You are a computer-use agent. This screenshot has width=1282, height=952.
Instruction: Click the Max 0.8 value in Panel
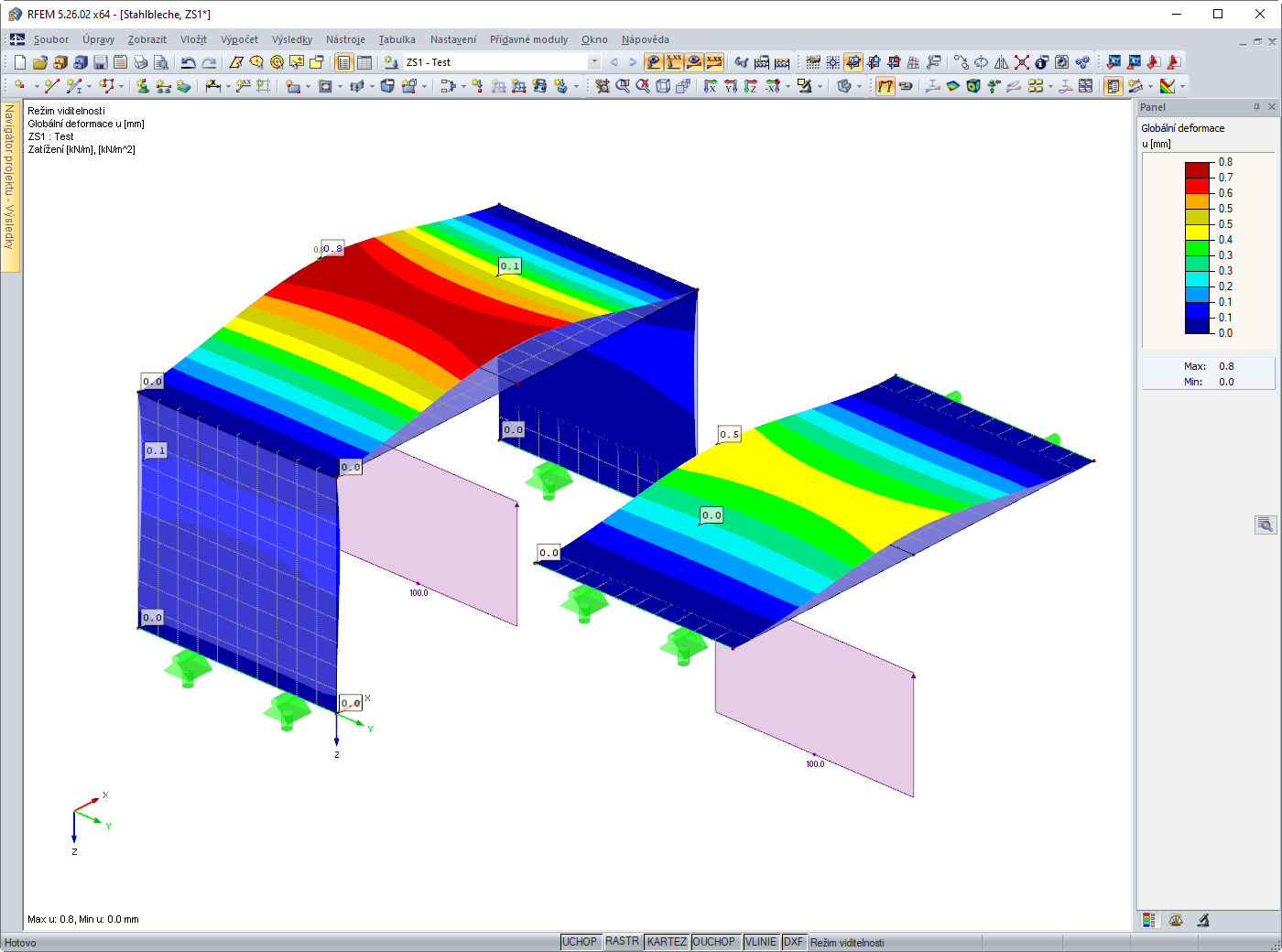point(1226,366)
